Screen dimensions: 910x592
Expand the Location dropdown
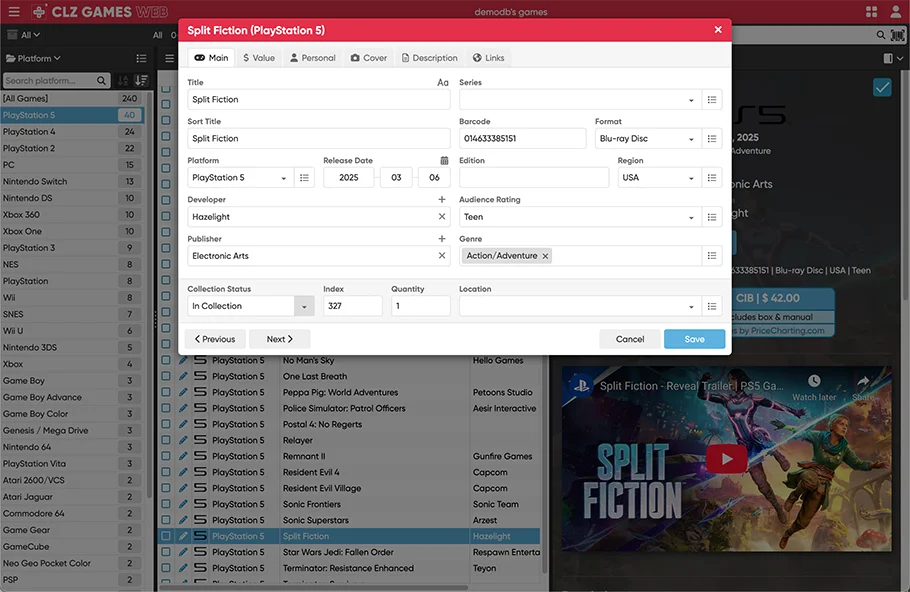tap(691, 306)
